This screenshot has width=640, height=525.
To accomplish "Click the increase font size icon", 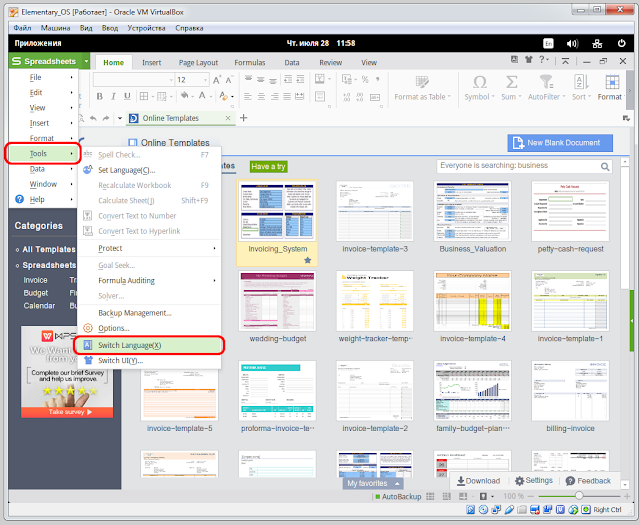I will (x=217, y=80).
